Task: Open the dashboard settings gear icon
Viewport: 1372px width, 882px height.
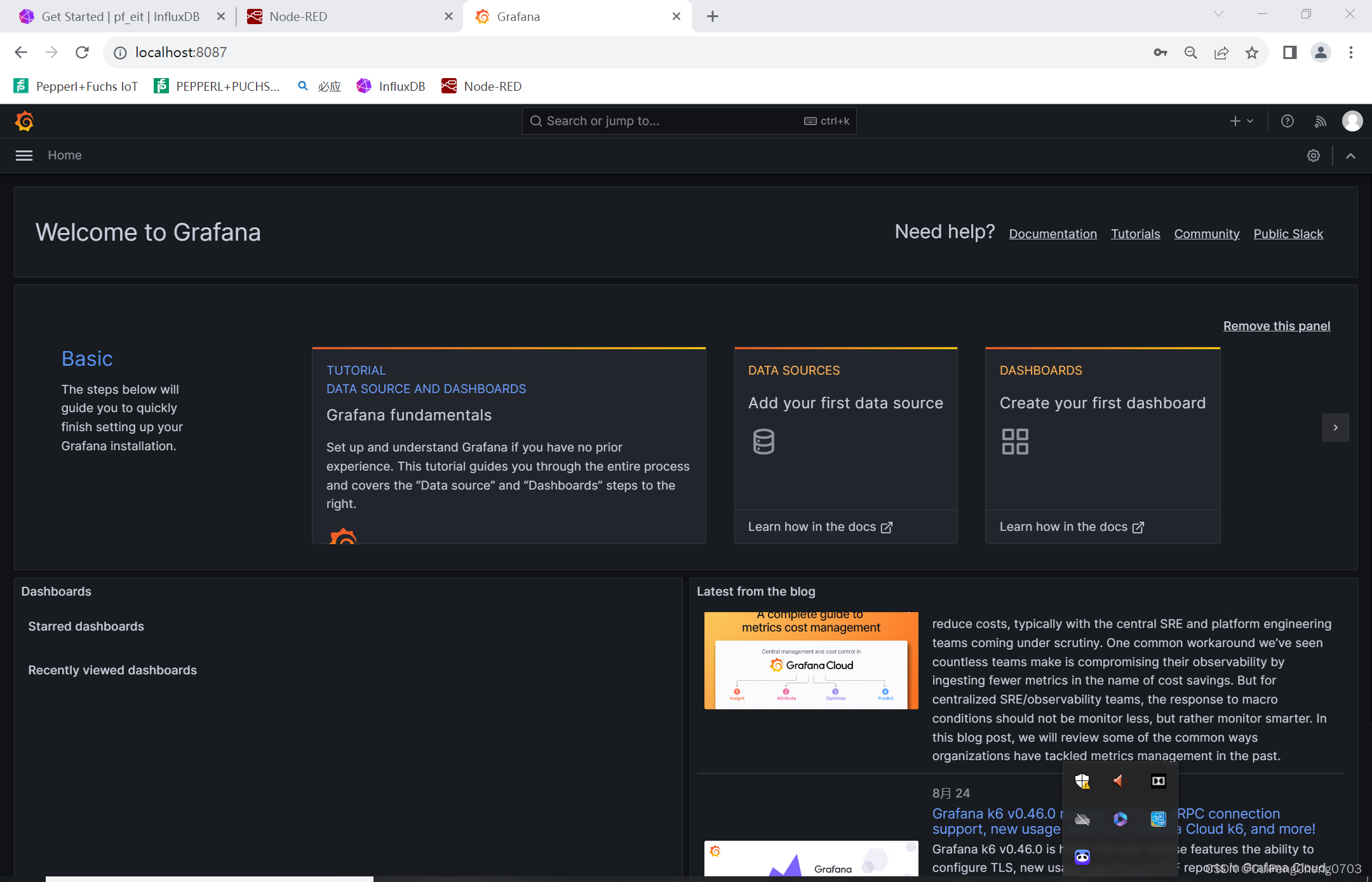Action: (x=1313, y=156)
